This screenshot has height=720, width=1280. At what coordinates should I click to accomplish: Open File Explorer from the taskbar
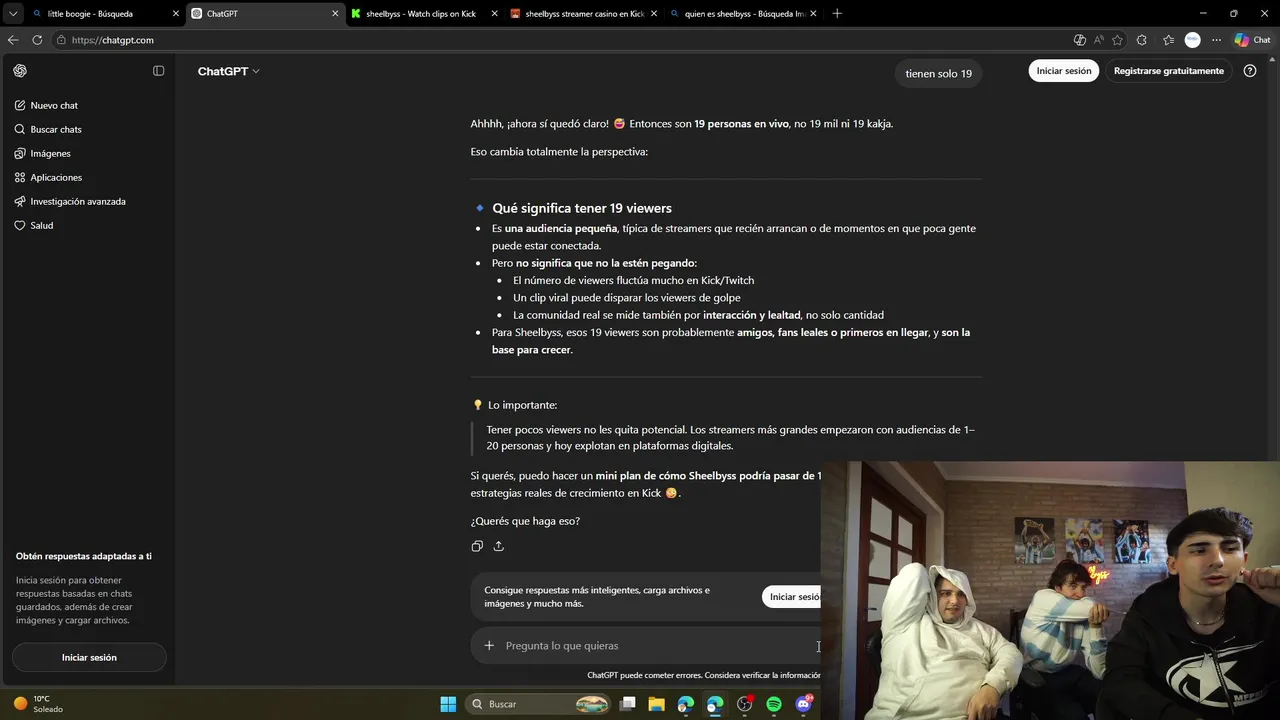pos(657,704)
